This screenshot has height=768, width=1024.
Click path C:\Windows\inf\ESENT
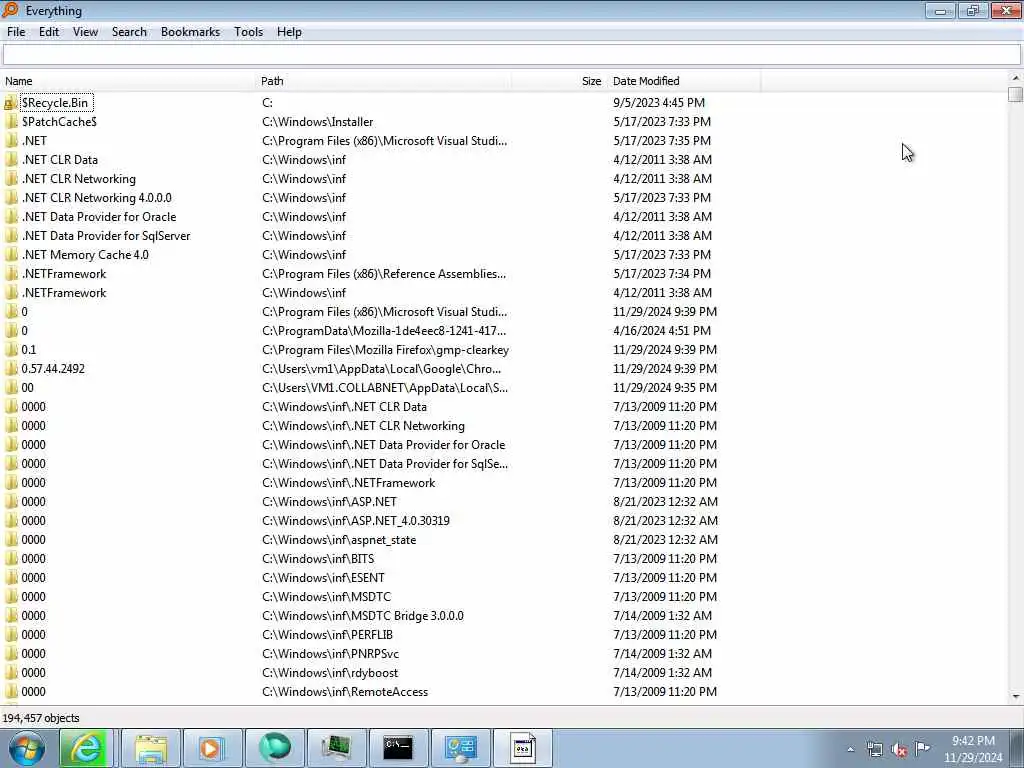click(x=323, y=578)
